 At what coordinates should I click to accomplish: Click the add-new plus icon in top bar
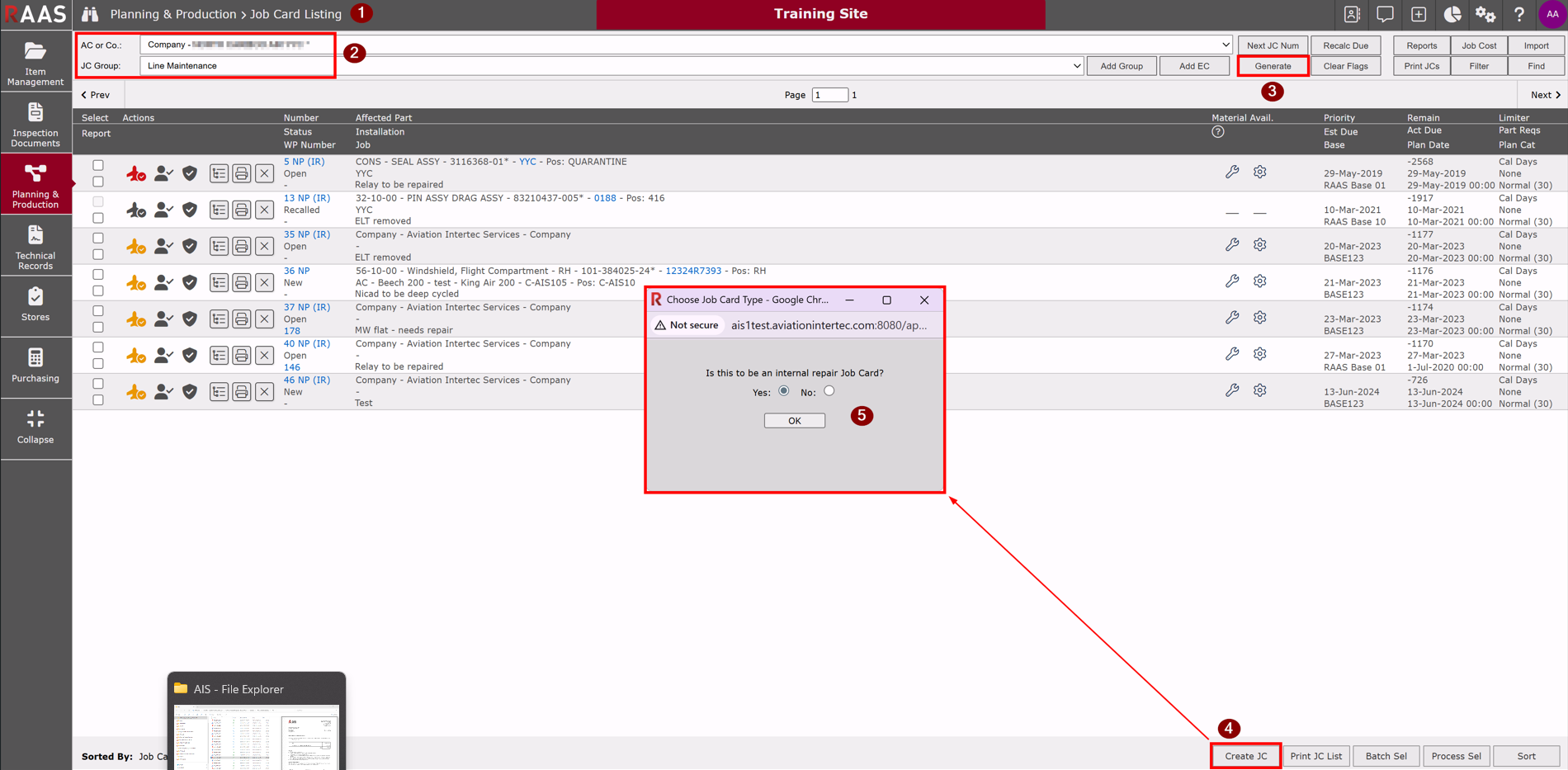1419,14
